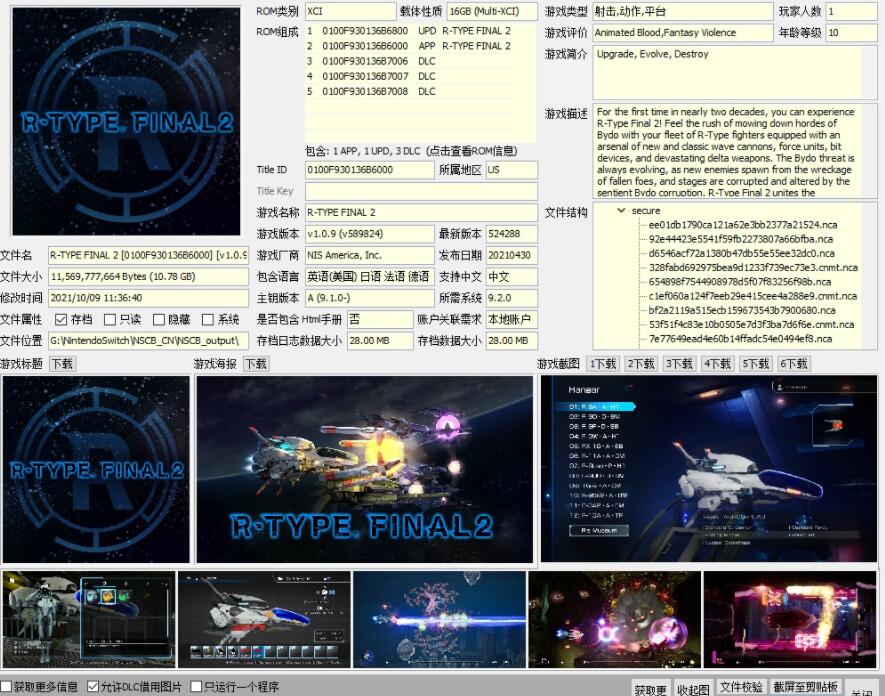885x696 pixels.
Task: Click the 游戏名称 field R-TYPE FINAL 2
Action: (421, 213)
